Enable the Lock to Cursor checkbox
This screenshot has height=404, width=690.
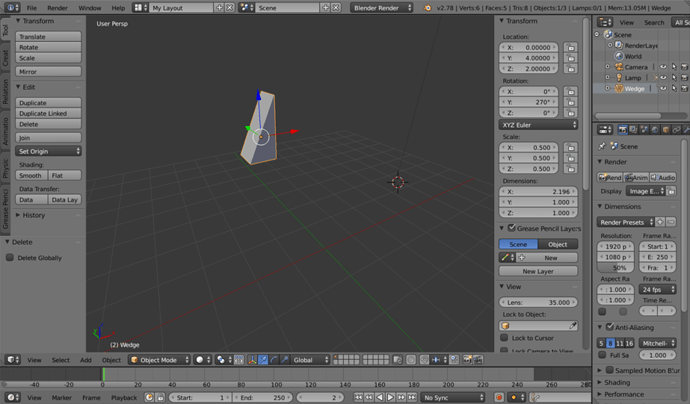pos(504,338)
